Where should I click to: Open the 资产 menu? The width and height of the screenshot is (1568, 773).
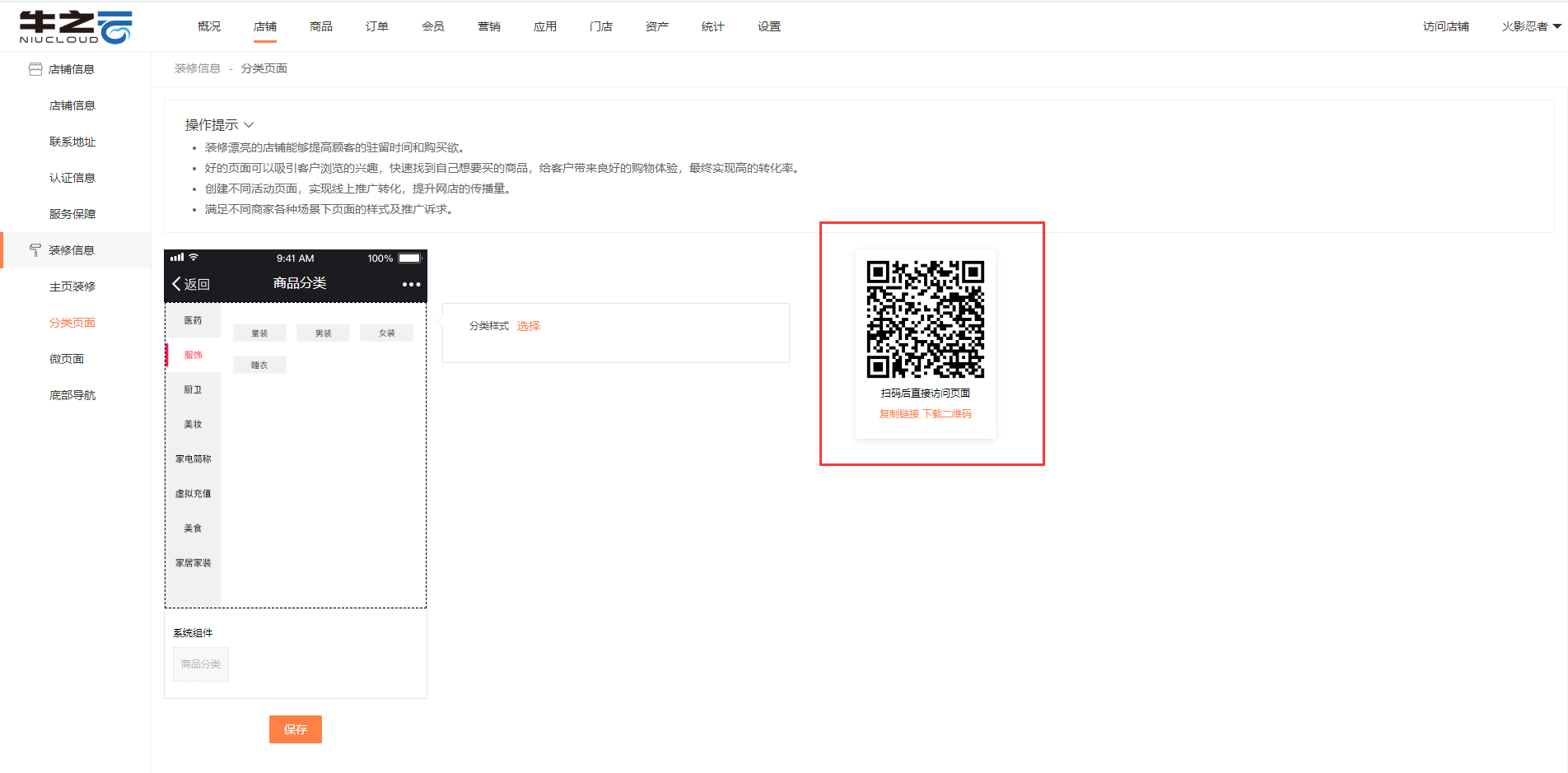pos(657,26)
